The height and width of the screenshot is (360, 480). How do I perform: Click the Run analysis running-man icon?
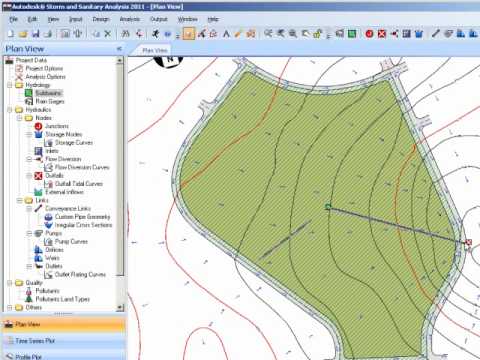click(155, 33)
